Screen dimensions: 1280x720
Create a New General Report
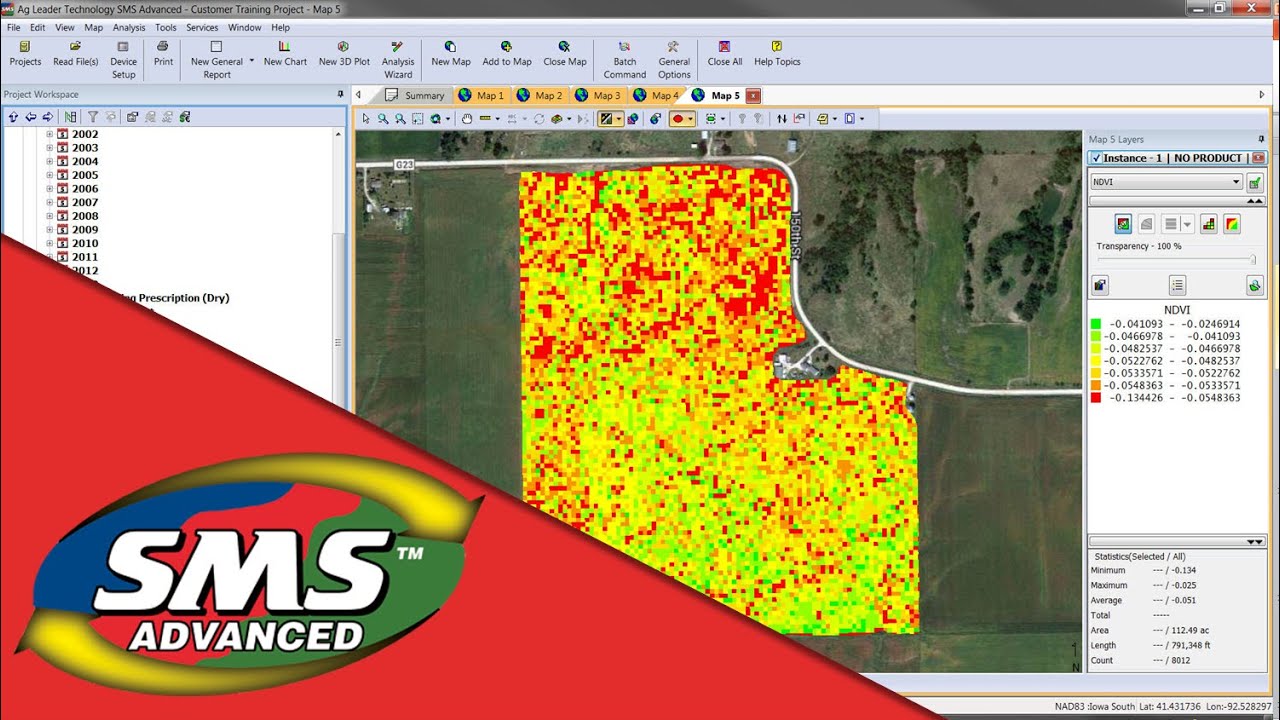click(x=216, y=60)
